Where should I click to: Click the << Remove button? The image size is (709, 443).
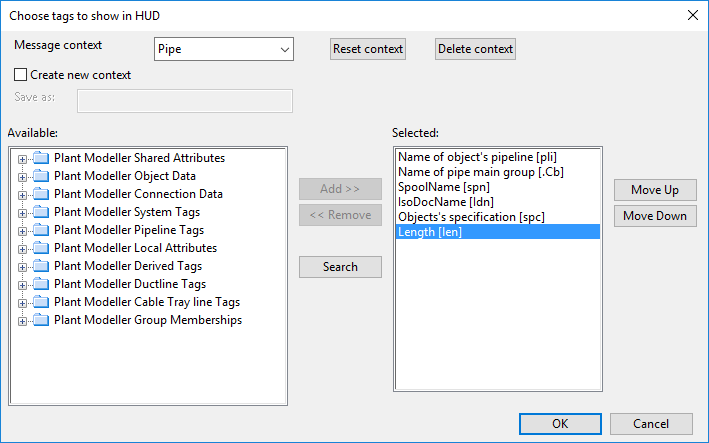click(x=340, y=215)
